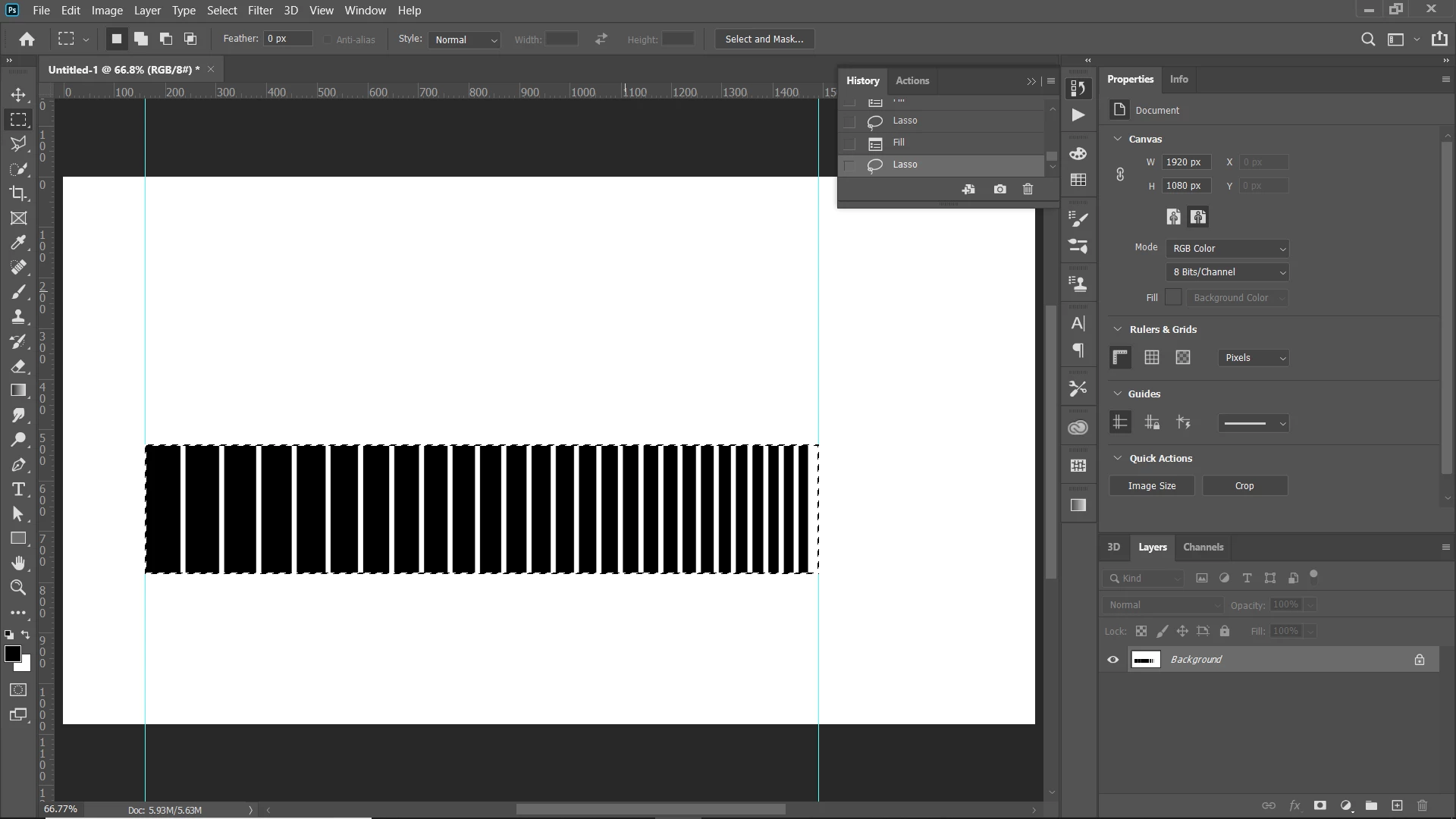Hide the Background layer eye icon
Viewport: 1456px width, 819px height.
point(1112,660)
